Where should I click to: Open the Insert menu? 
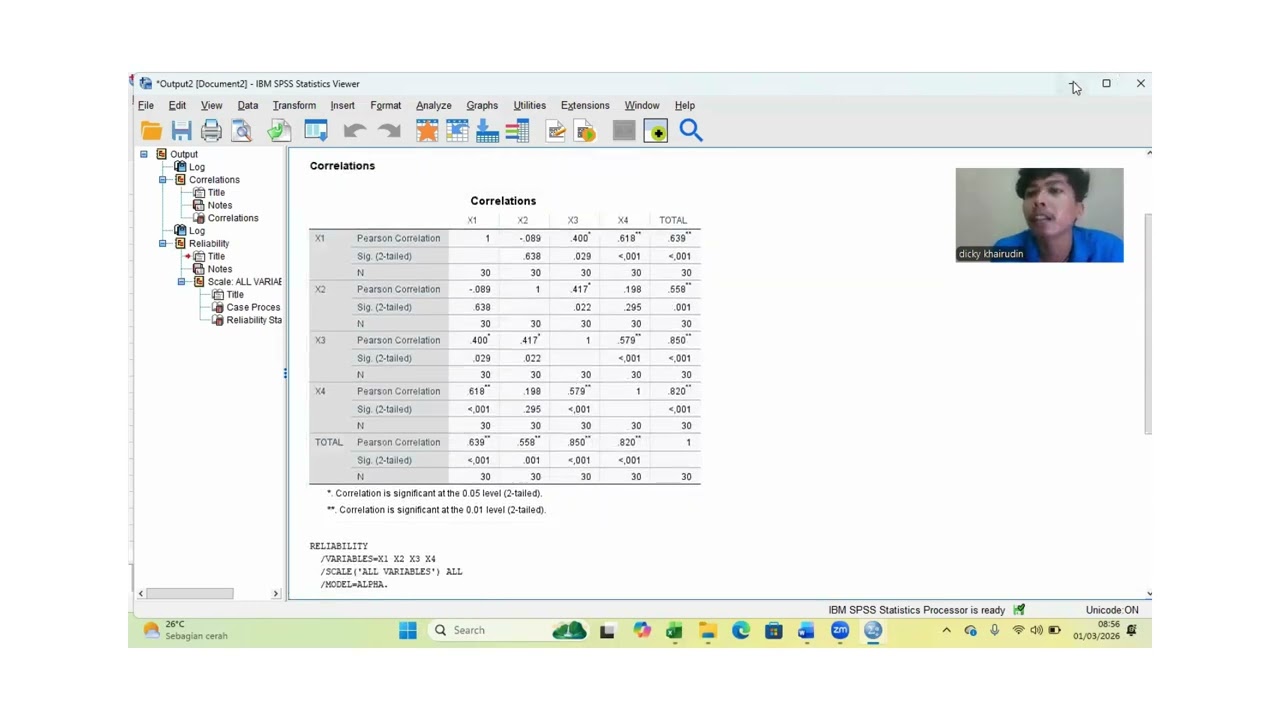[x=342, y=105]
